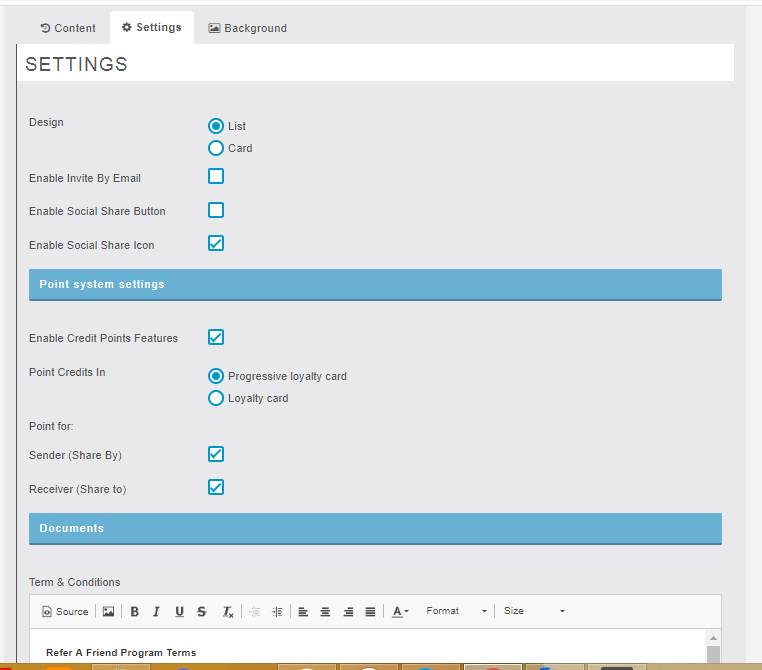Viewport: 762px width, 670px height.
Task: Untick Enable Social Share Icon checkbox
Action: pos(216,243)
